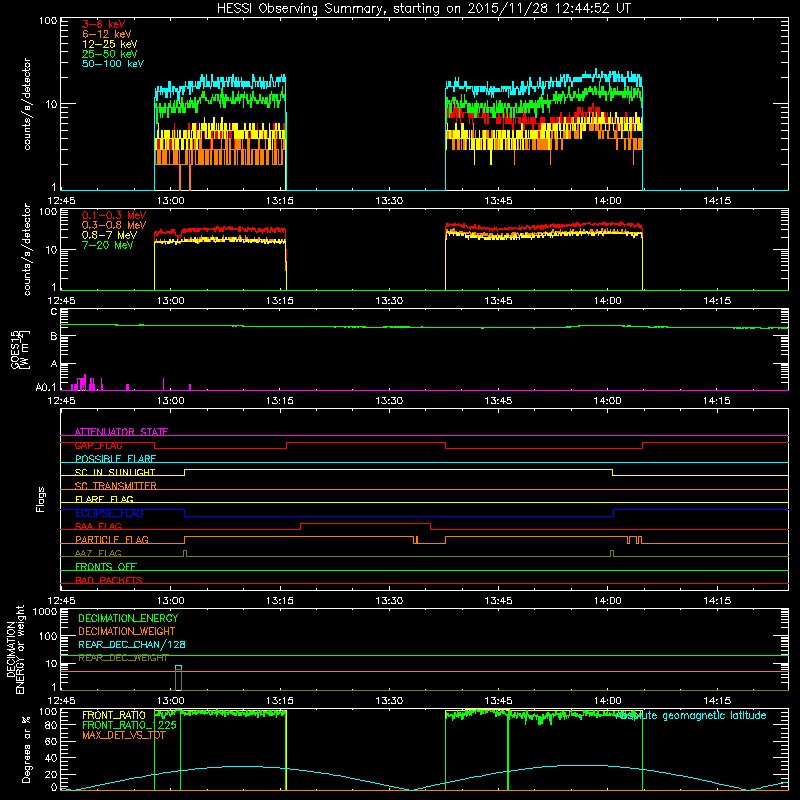Screen dimensions: 800x800
Task: Click the A0.1 tick label on GOES axis
Action: [x=46, y=387]
